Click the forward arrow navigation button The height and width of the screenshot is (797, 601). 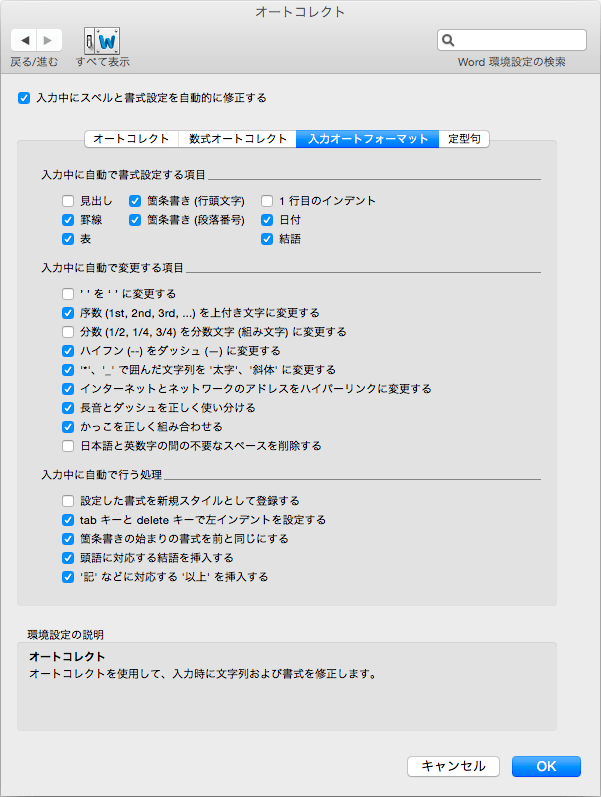click(x=49, y=40)
